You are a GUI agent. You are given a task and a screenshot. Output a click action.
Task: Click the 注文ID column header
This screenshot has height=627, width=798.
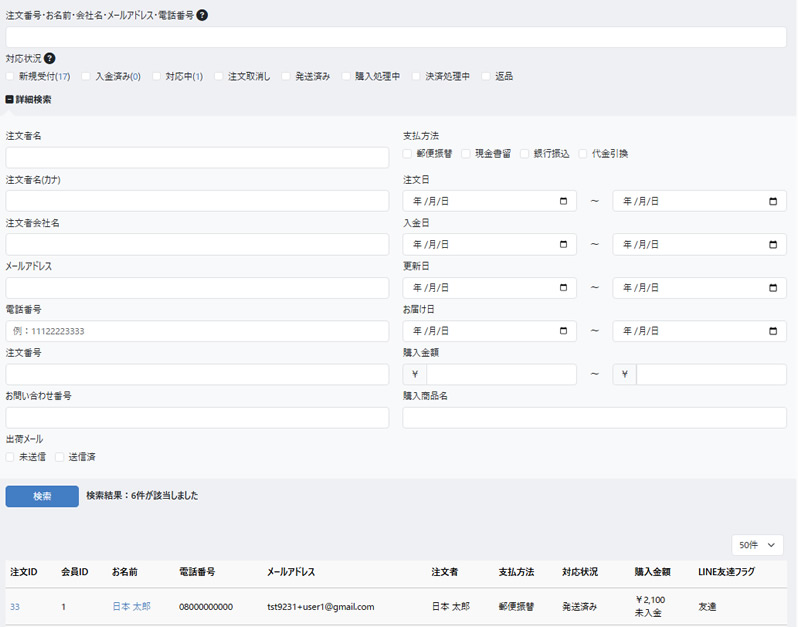click(23, 572)
